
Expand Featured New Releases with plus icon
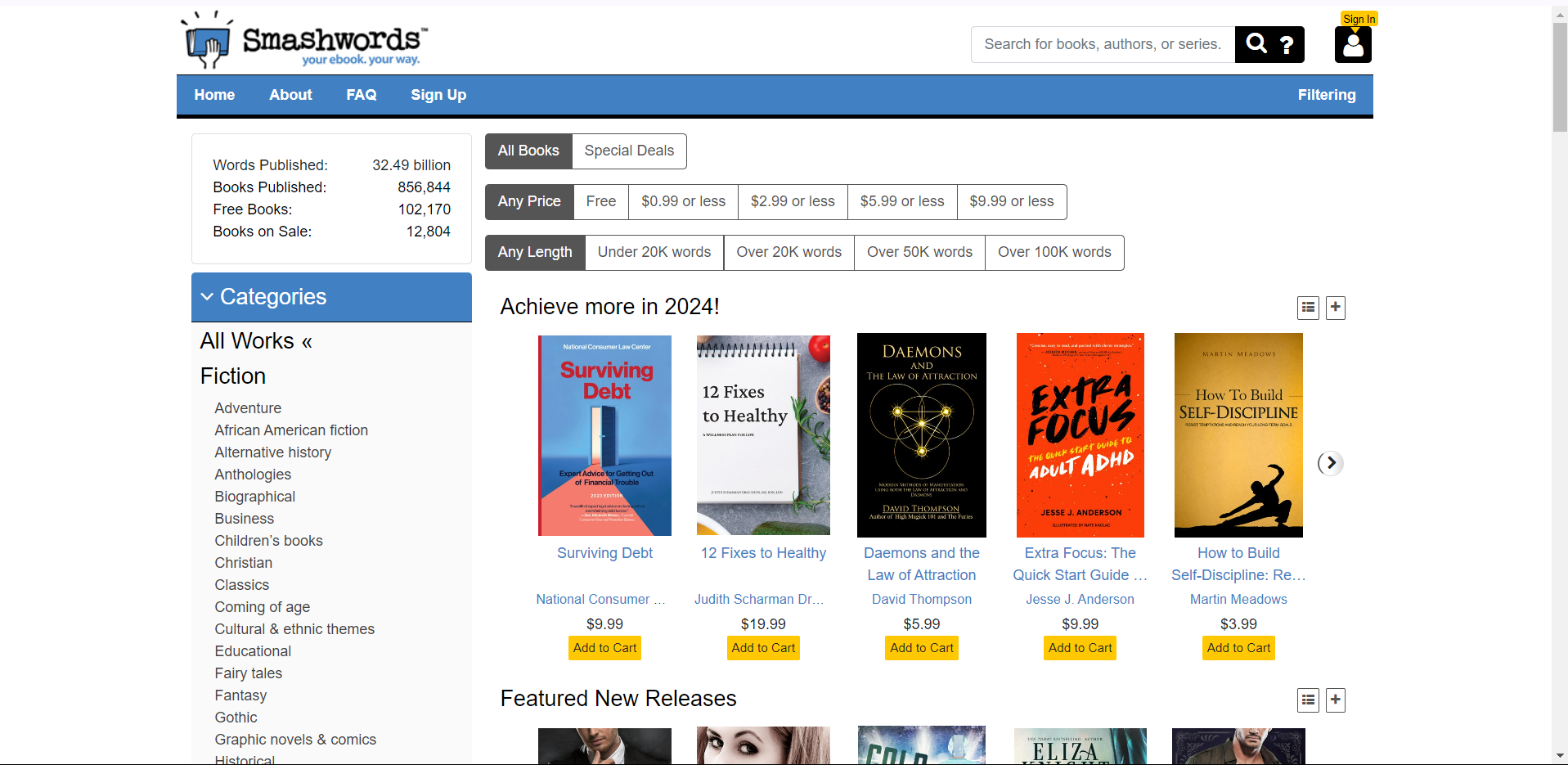(1336, 700)
